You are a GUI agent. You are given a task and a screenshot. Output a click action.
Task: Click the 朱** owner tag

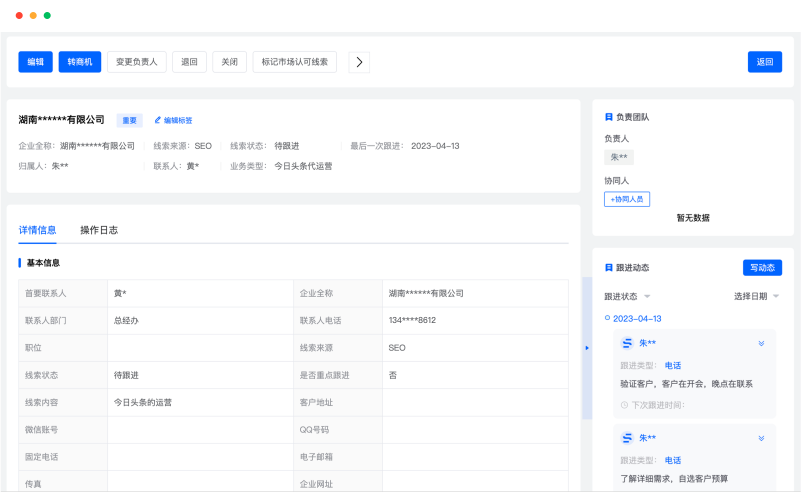coord(619,157)
